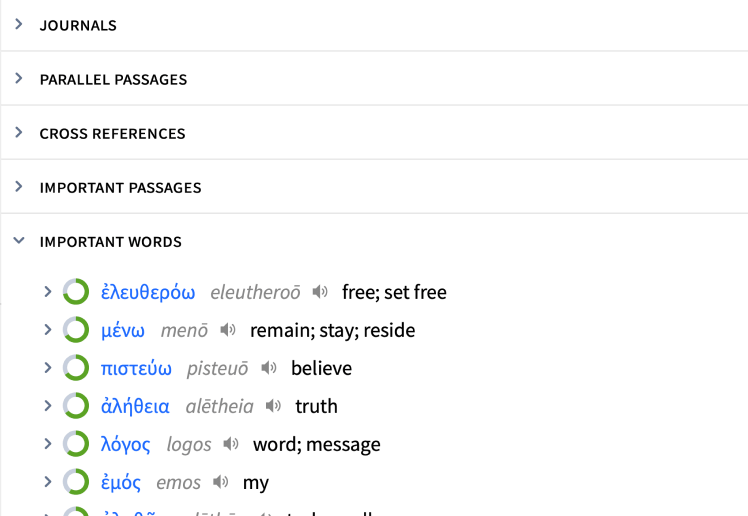The height and width of the screenshot is (516, 748).
Task: Open the ἀλήθεια word link
Action: pos(135,406)
